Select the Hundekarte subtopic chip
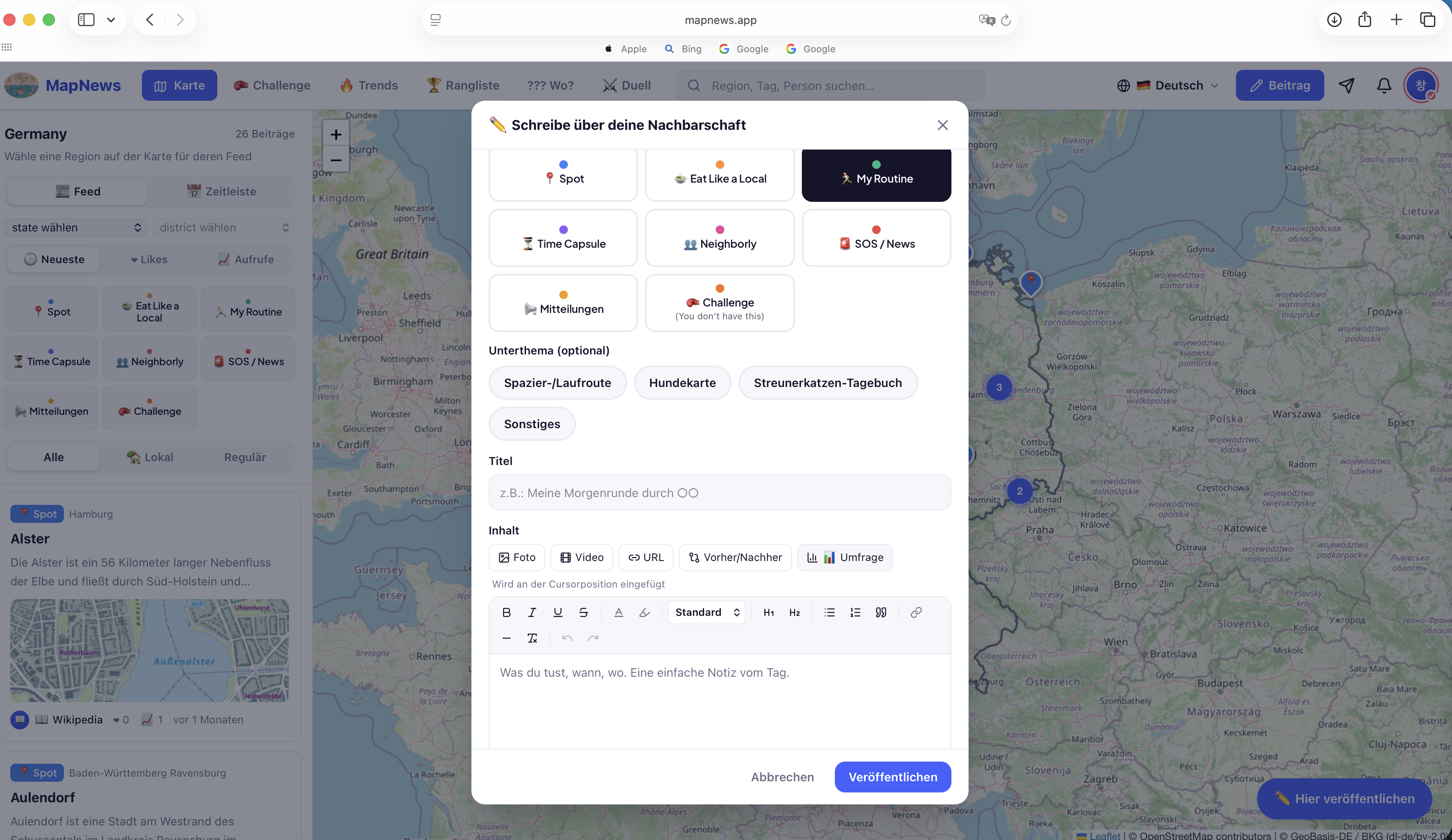 [x=682, y=383]
